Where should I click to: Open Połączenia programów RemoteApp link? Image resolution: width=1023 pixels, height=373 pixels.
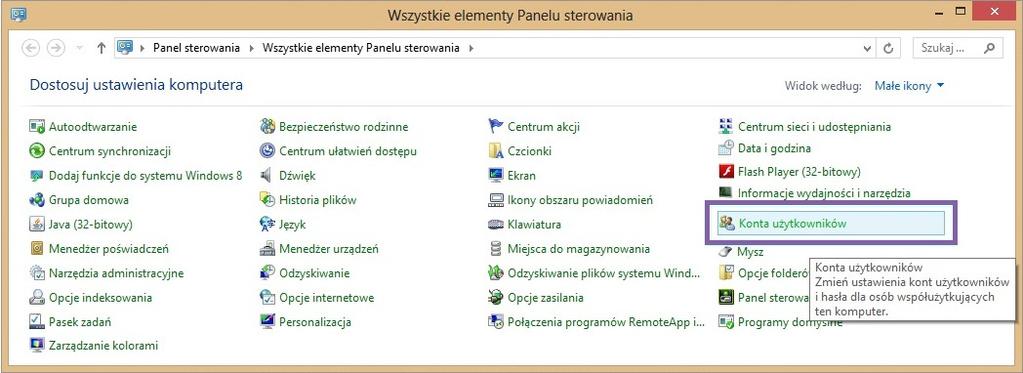click(x=606, y=321)
